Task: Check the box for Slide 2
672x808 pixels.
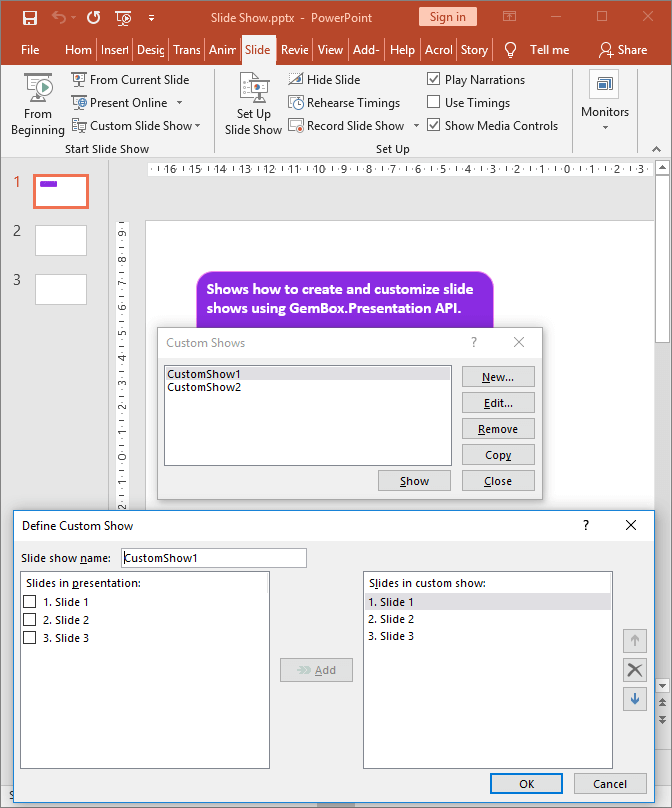Action: [x=30, y=620]
